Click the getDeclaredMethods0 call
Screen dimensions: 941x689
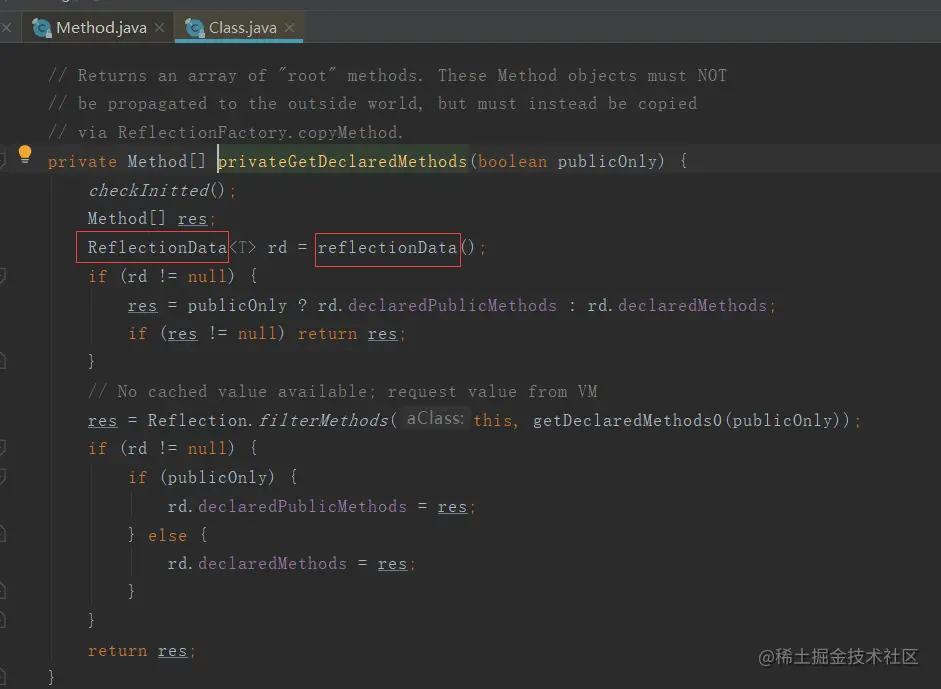pos(627,420)
